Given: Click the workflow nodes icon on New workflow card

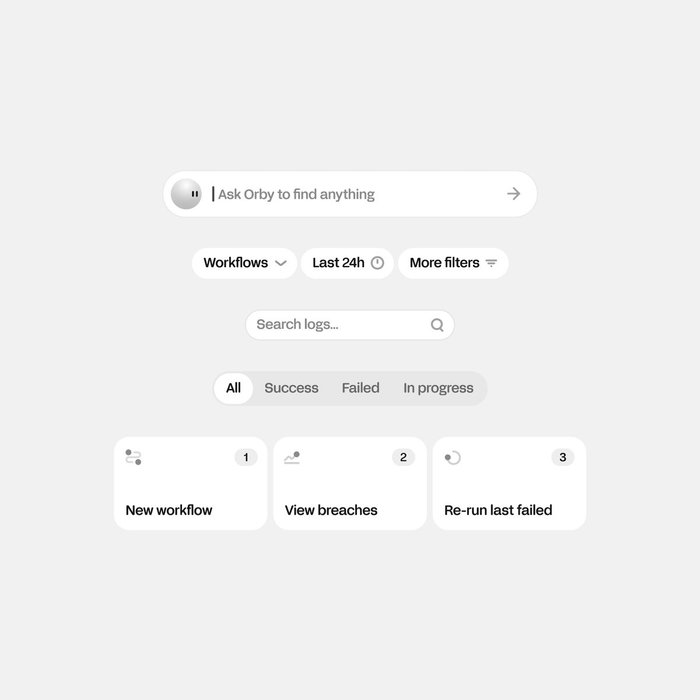Looking at the screenshot, I should coord(133,457).
